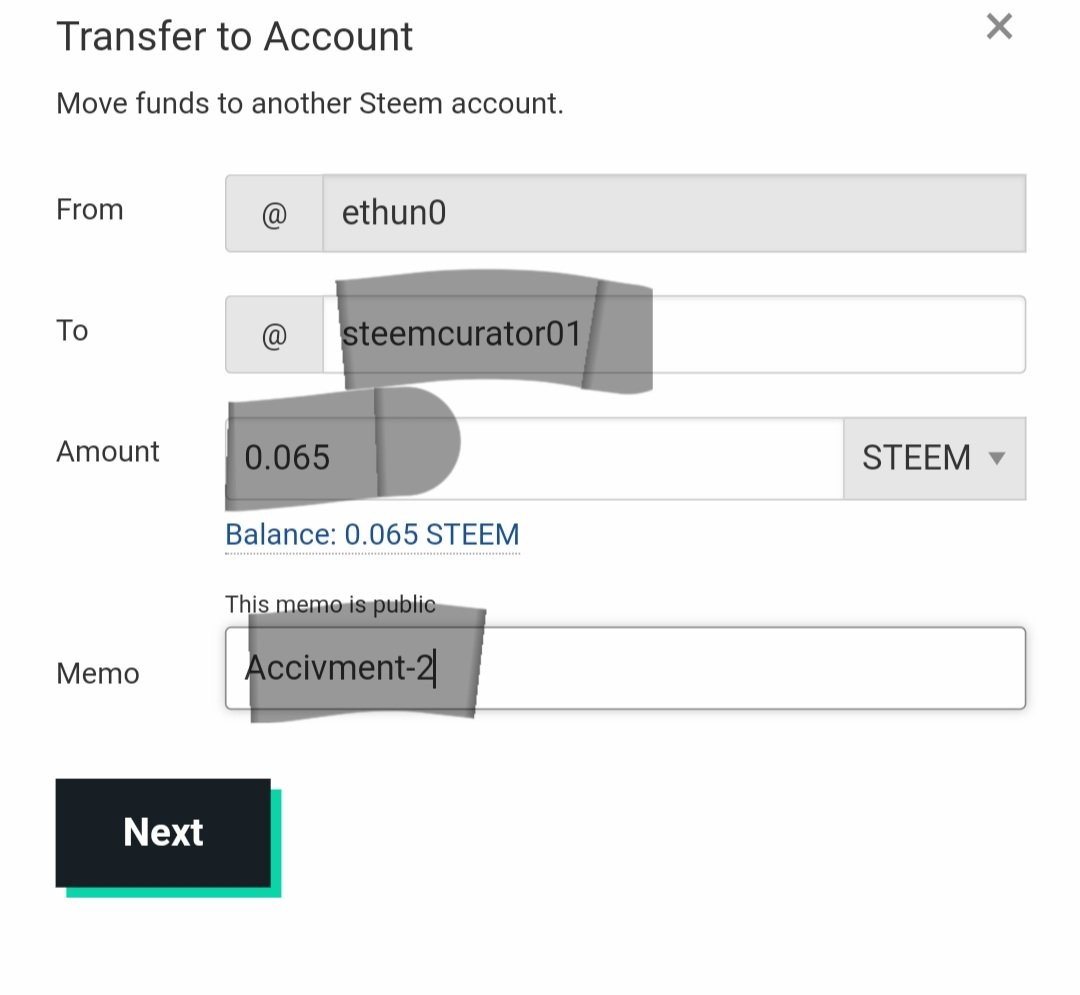Close the Transfer to Account dialog

tap(999, 27)
